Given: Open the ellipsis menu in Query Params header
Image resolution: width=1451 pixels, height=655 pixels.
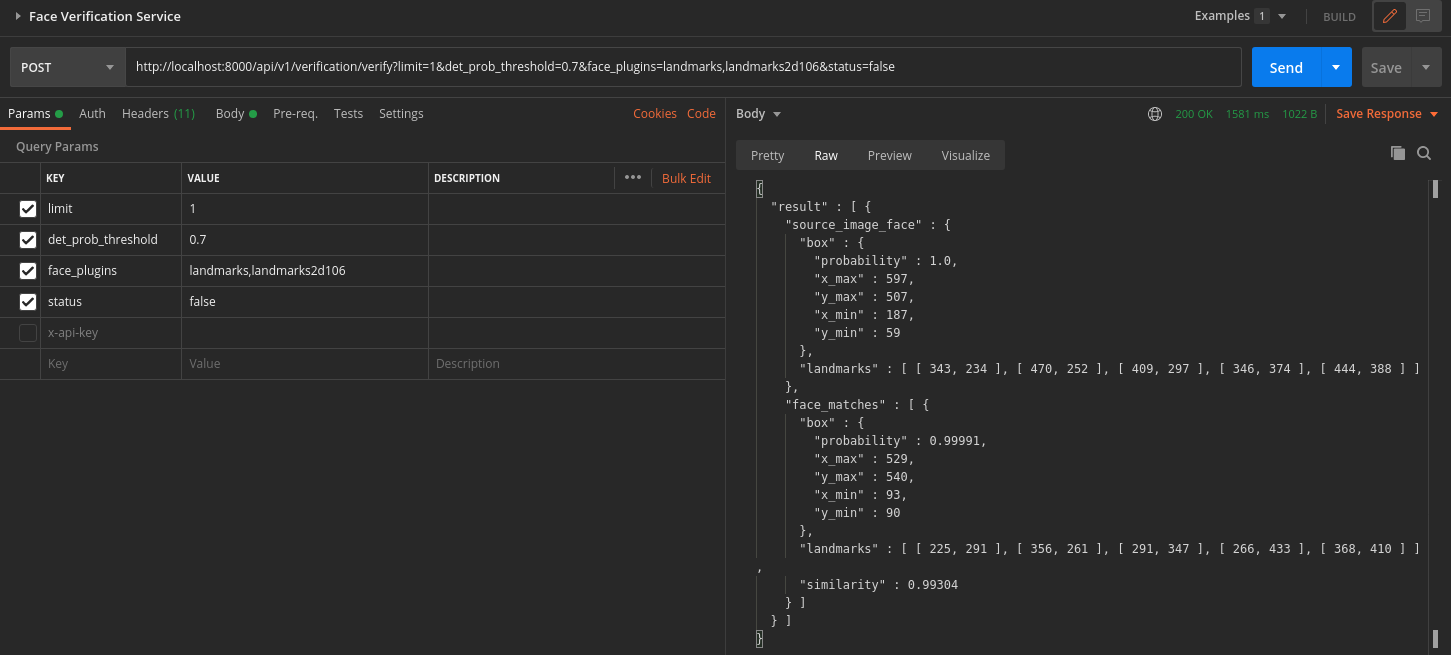Looking at the screenshot, I should tap(633, 177).
